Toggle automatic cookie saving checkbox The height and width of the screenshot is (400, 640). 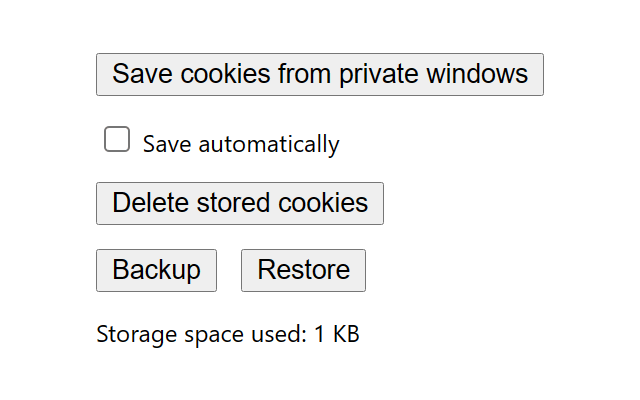point(117,140)
